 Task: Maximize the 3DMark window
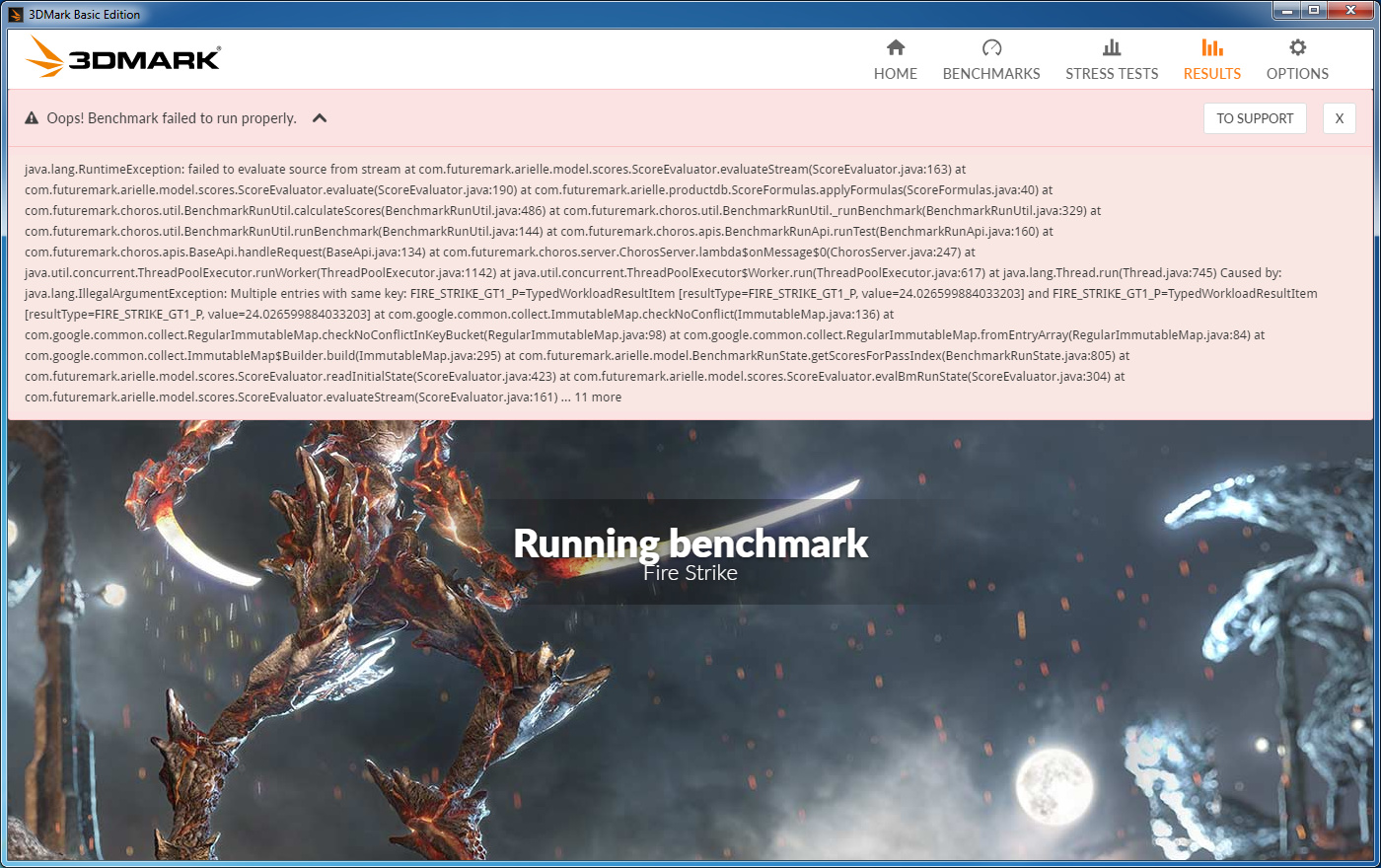click(x=1314, y=11)
